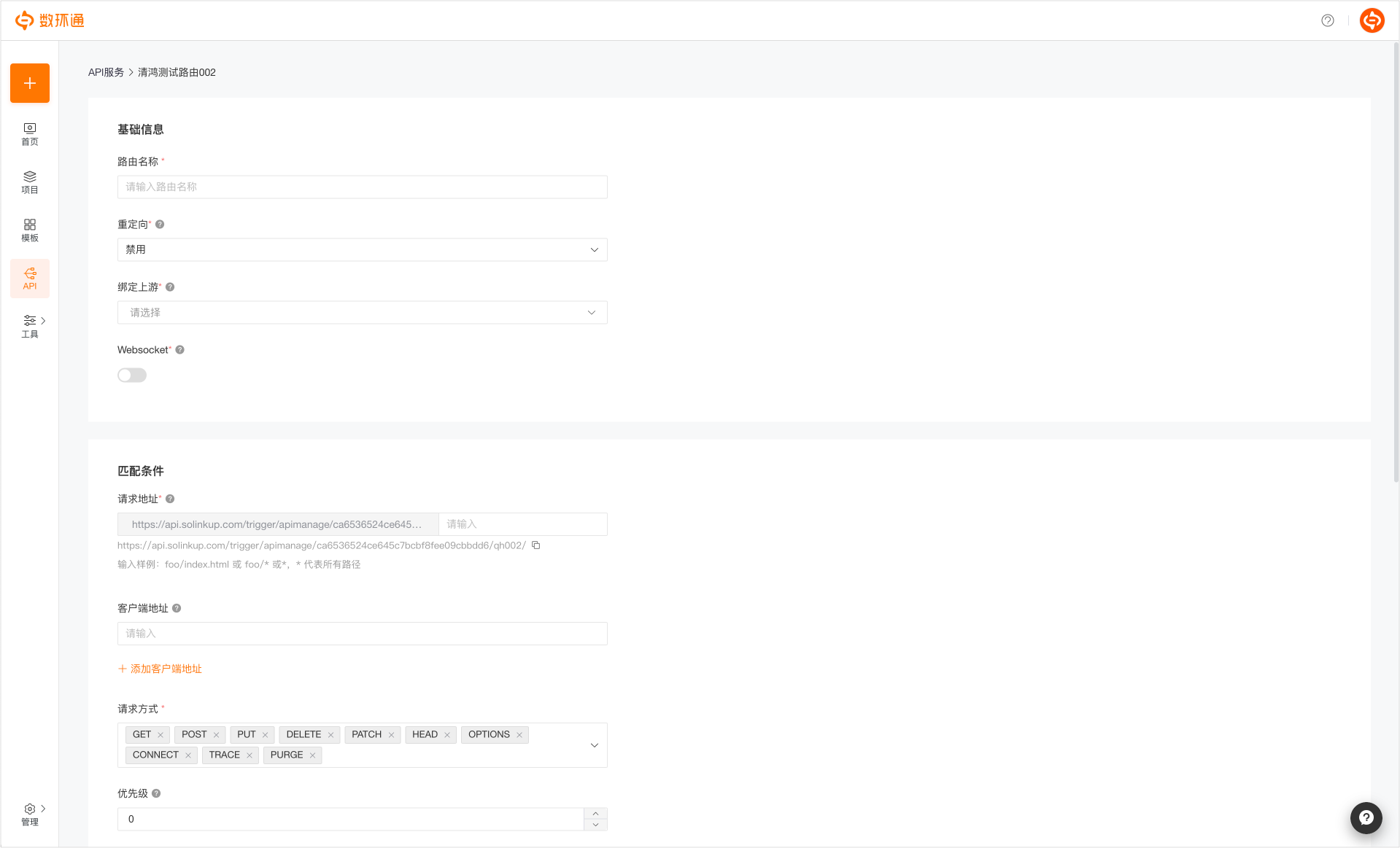Open the user avatar in the top right

tap(1372, 20)
